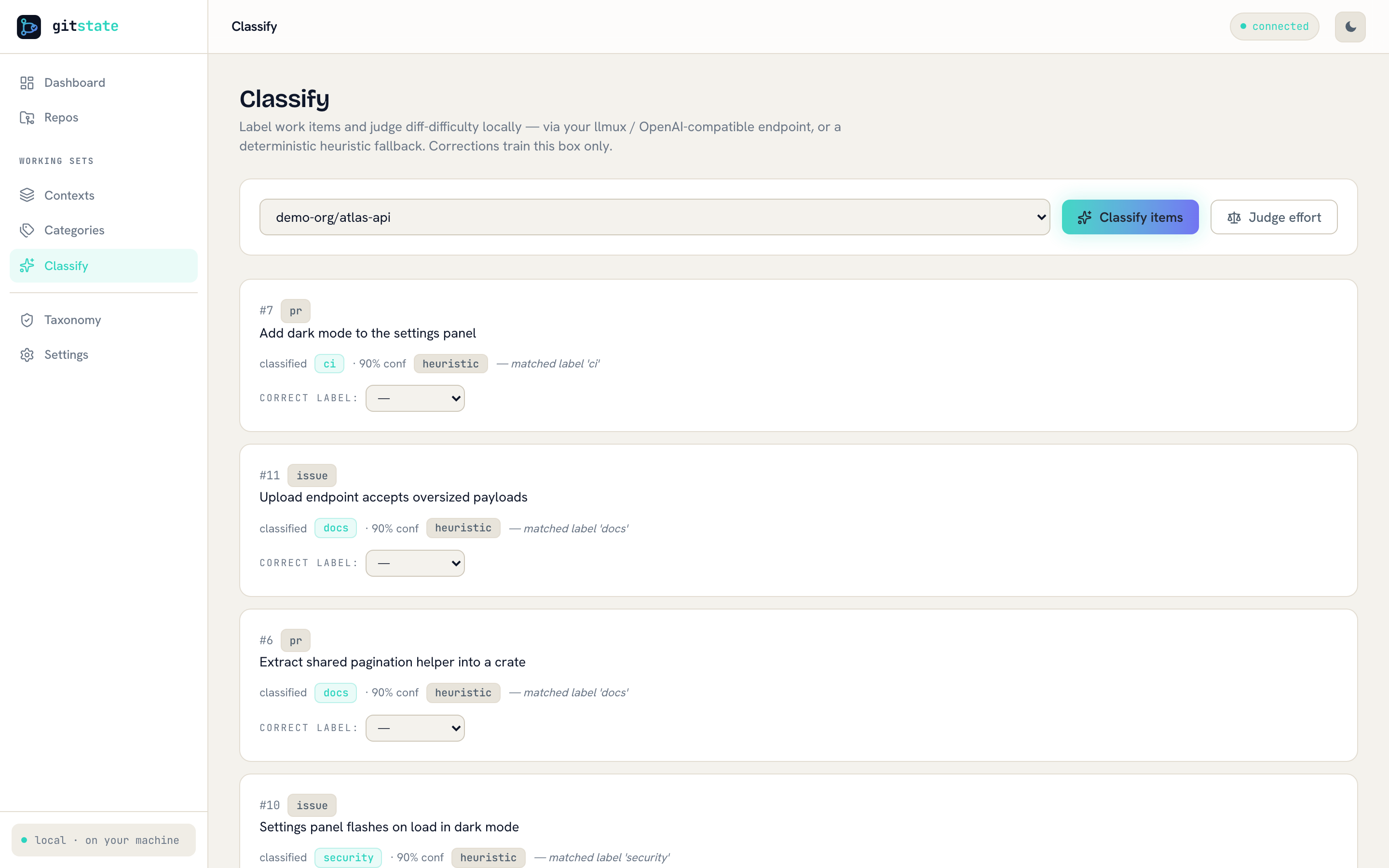Click the gitstate logo icon
Screen dimensions: 1389x868
pyautogui.click(x=29, y=27)
